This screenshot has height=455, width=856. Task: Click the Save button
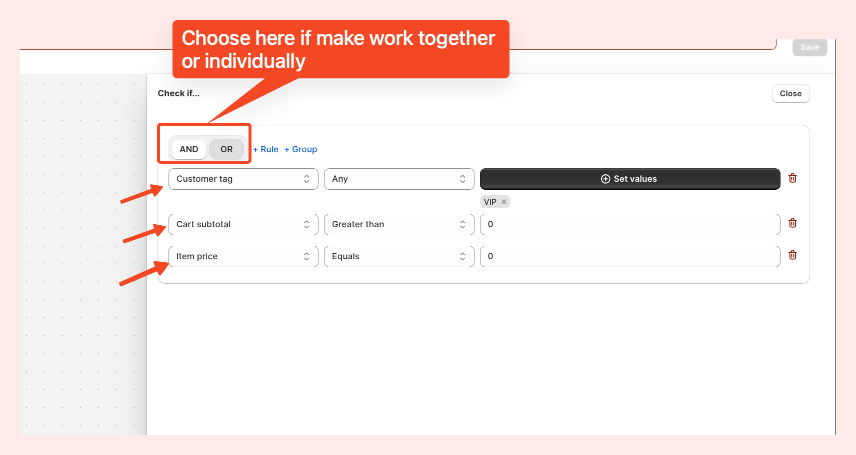click(x=809, y=47)
